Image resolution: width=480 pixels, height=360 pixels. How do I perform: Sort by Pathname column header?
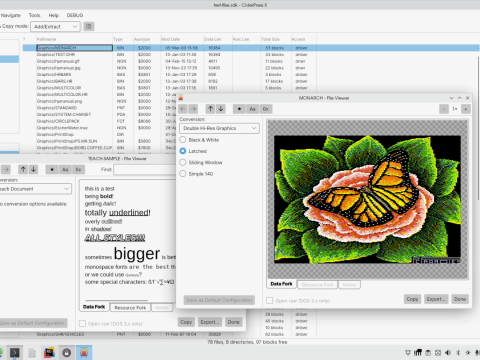click(x=74, y=39)
